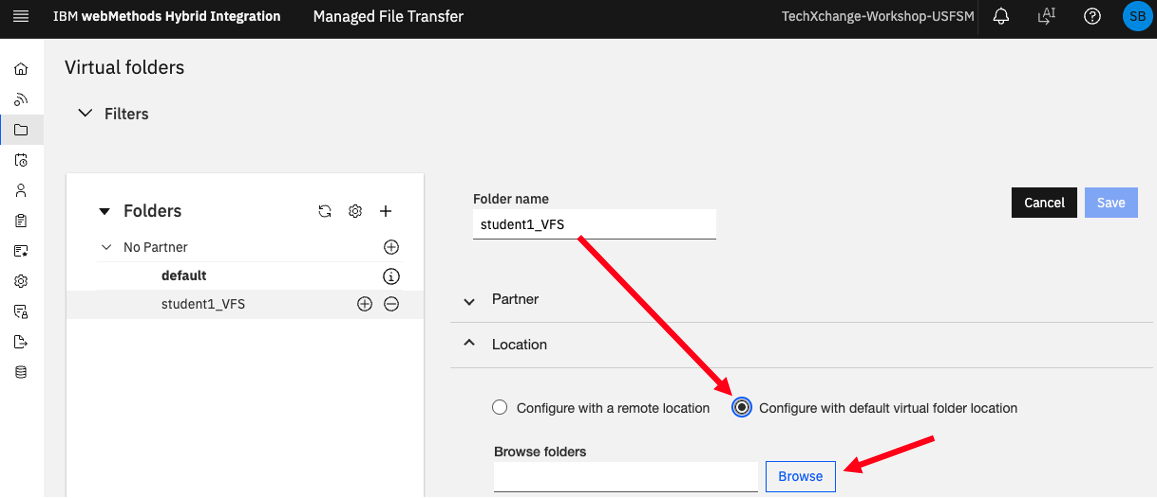Open the notifications bell

coord(1001,16)
